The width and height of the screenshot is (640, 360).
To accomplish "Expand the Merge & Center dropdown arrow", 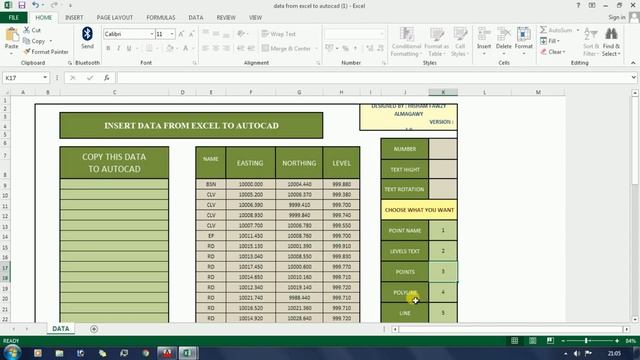I will pyautogui.click(x=316, y=49).
